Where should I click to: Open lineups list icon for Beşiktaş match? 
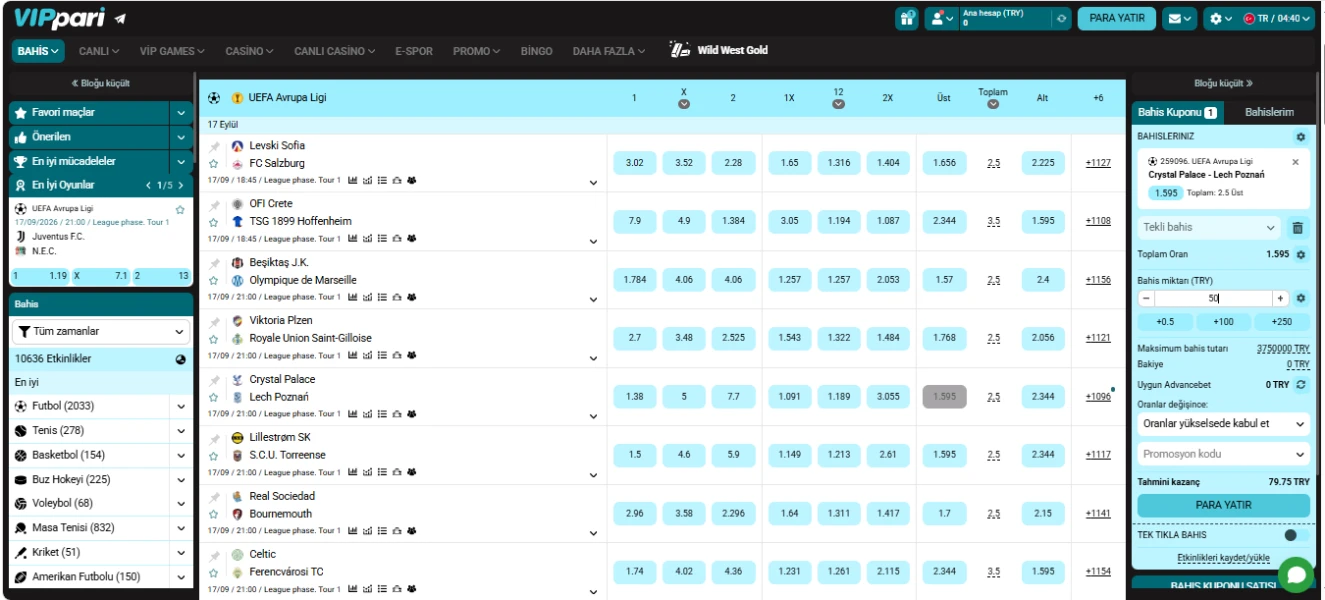click(x=382, y=297)
